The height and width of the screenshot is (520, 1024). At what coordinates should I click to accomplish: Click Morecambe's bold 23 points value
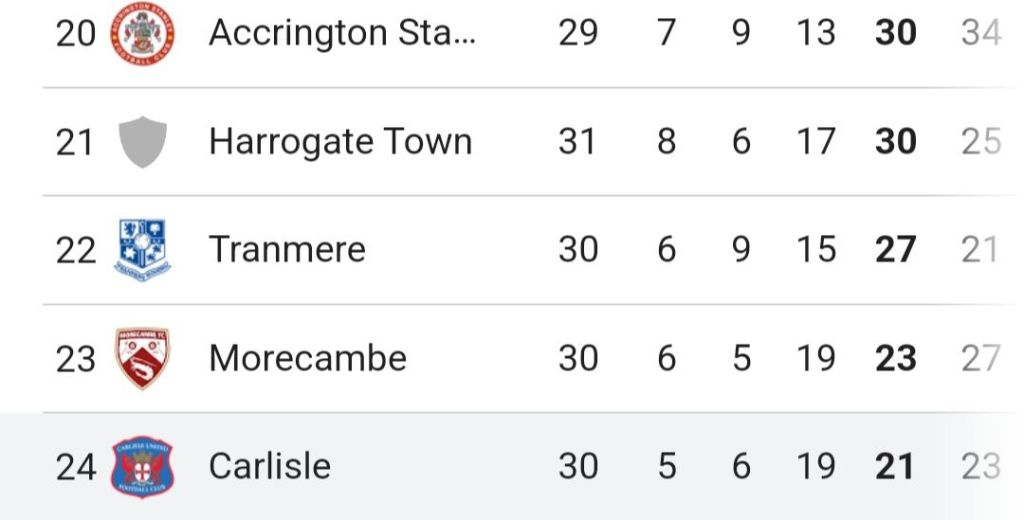(895, 358)
